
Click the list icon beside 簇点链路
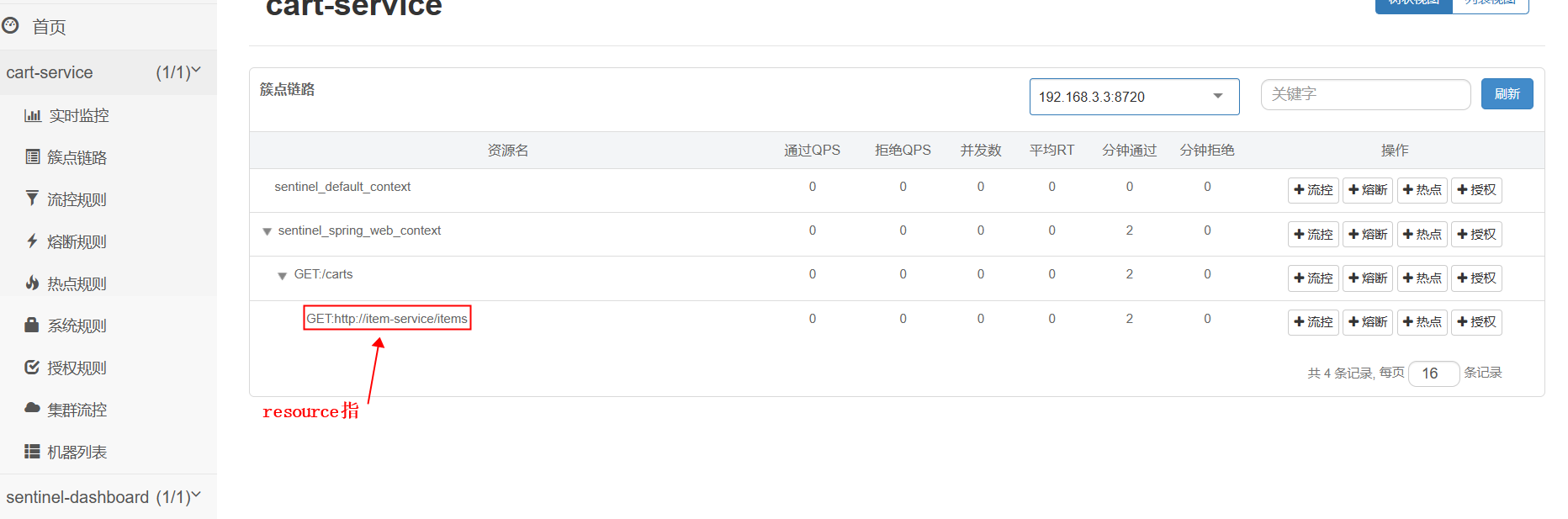pos(32,156)
